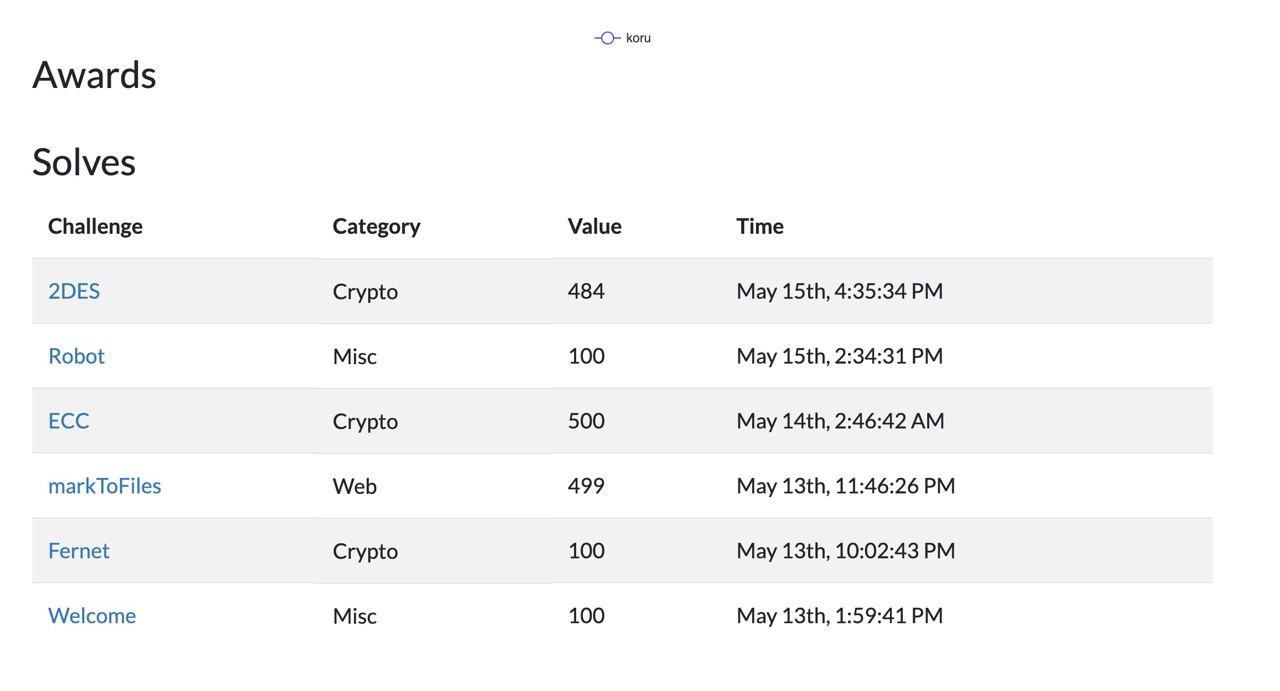Select the Awards heading
Image resolution: width=1280 pixels, height=691 pixels.
(94, 75)
